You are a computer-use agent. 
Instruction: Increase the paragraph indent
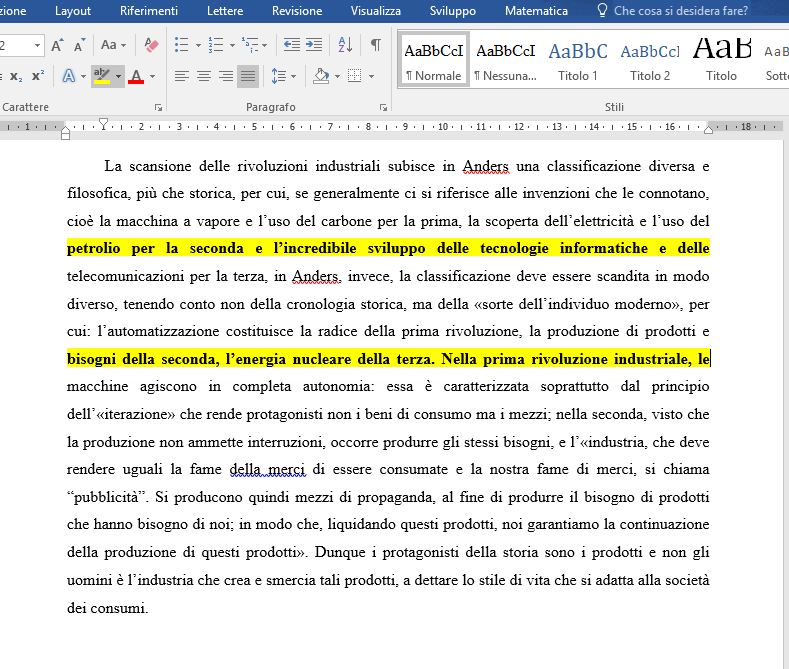[314, 45]
